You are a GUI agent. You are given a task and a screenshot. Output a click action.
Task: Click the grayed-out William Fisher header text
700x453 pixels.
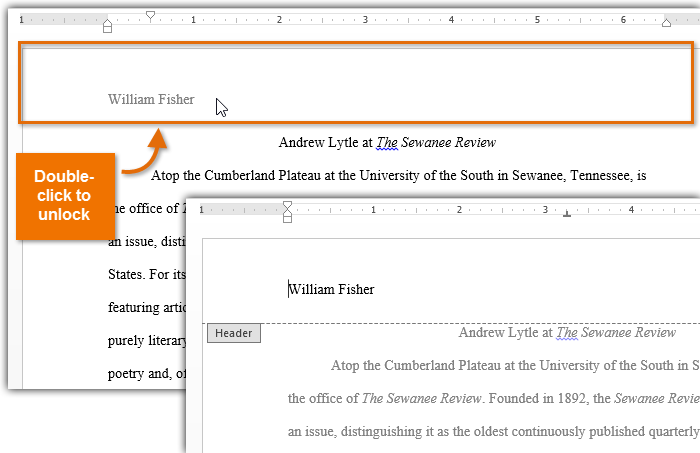click(x=151, y=99)
